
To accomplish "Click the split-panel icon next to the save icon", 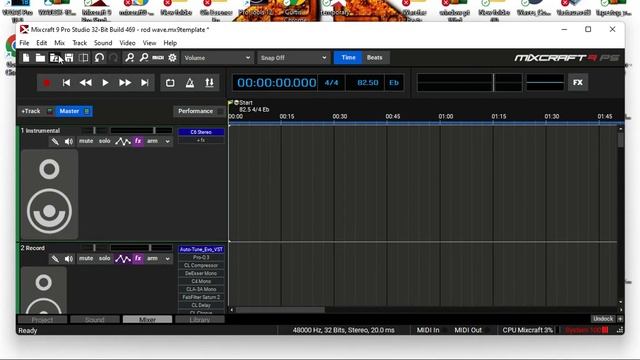I will (83, 58).
